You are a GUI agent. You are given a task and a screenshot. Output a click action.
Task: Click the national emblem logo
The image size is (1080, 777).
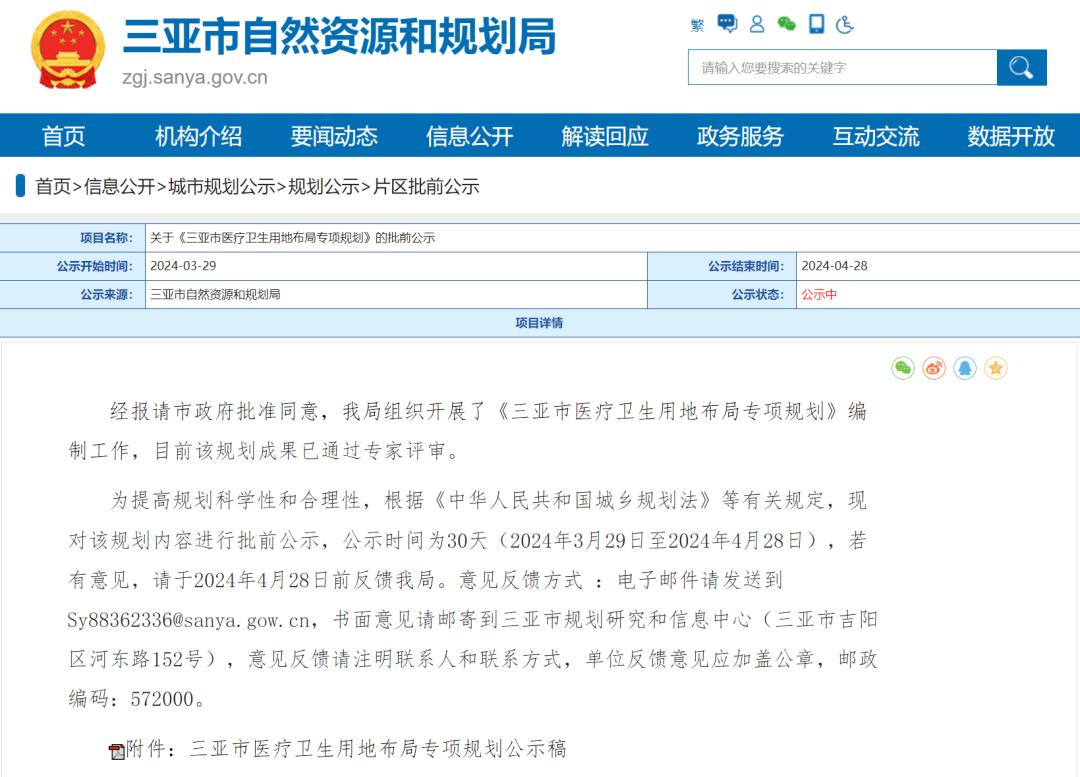[x=68, y=50]
